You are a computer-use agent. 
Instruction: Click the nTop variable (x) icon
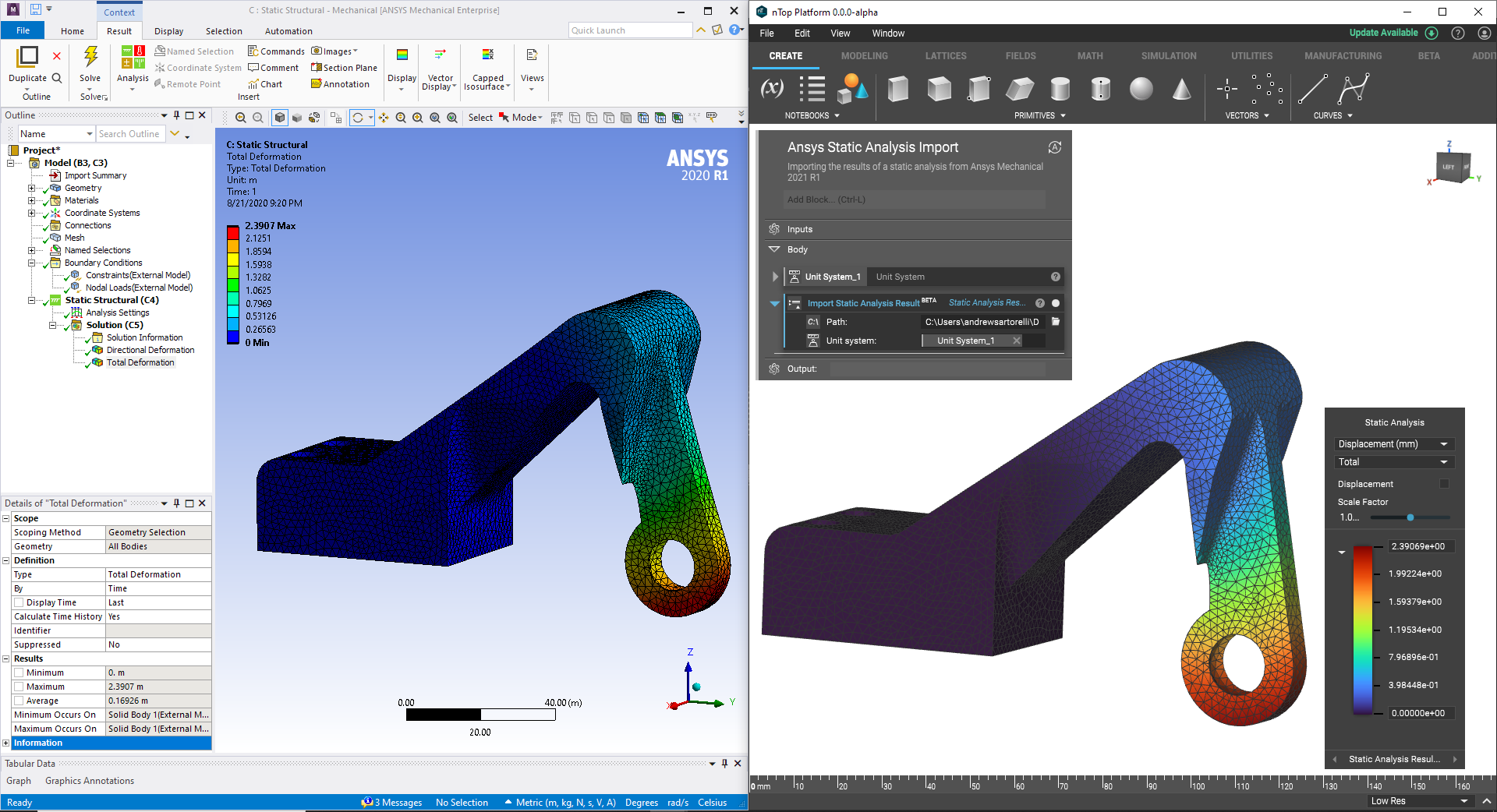click(x=772, y=89)
